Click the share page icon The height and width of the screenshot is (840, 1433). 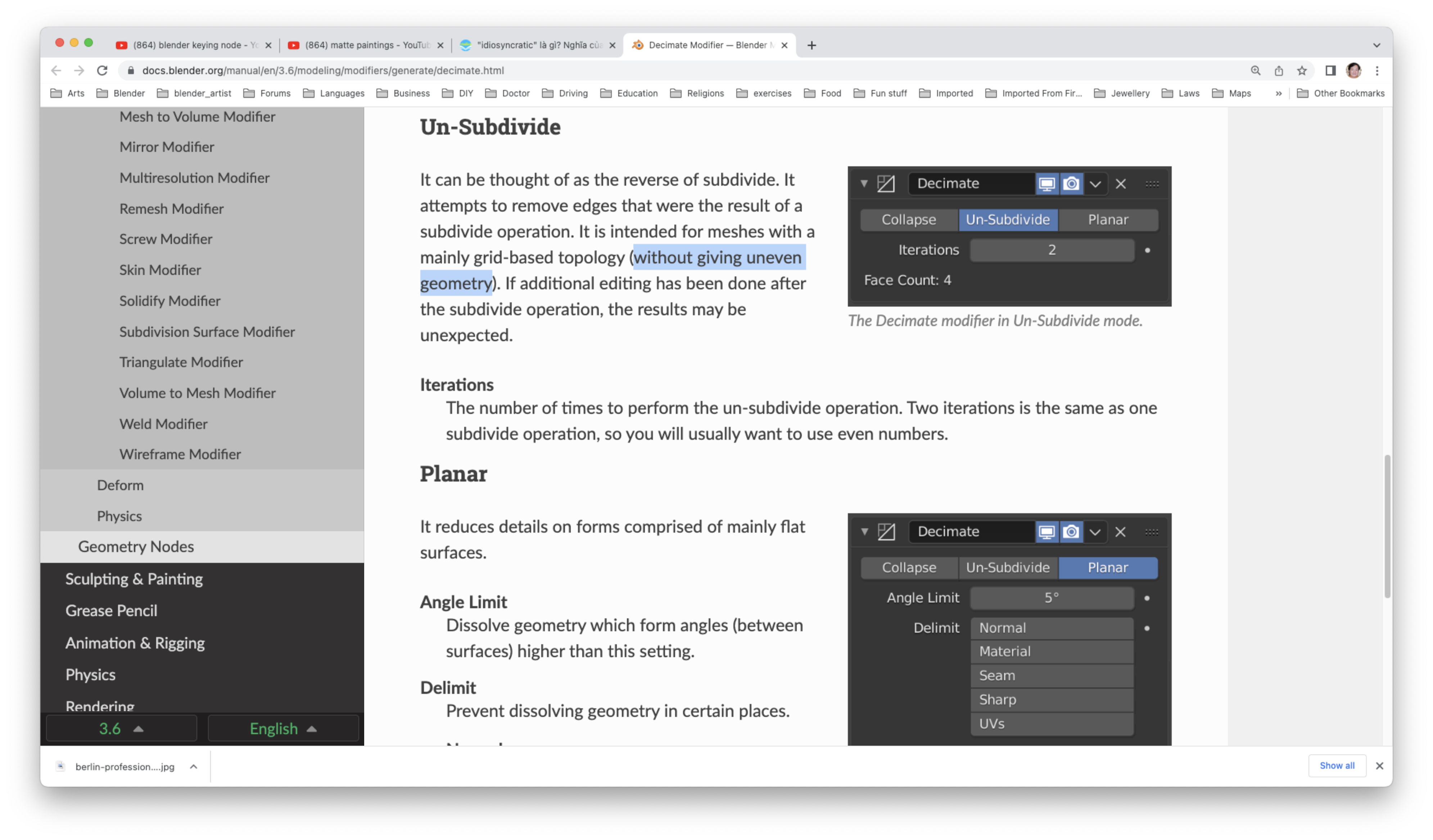1279,71
